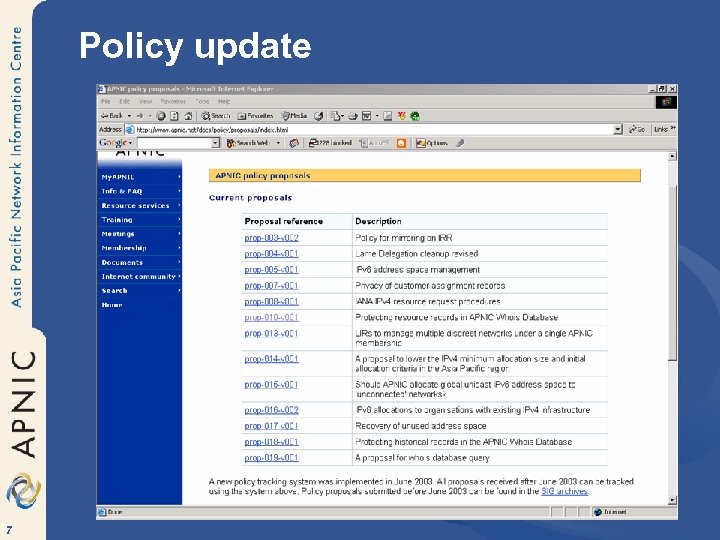Click the orange Blogger icon in Google toolbar
This screenshot has width=720, height=540.
[401, 143]
